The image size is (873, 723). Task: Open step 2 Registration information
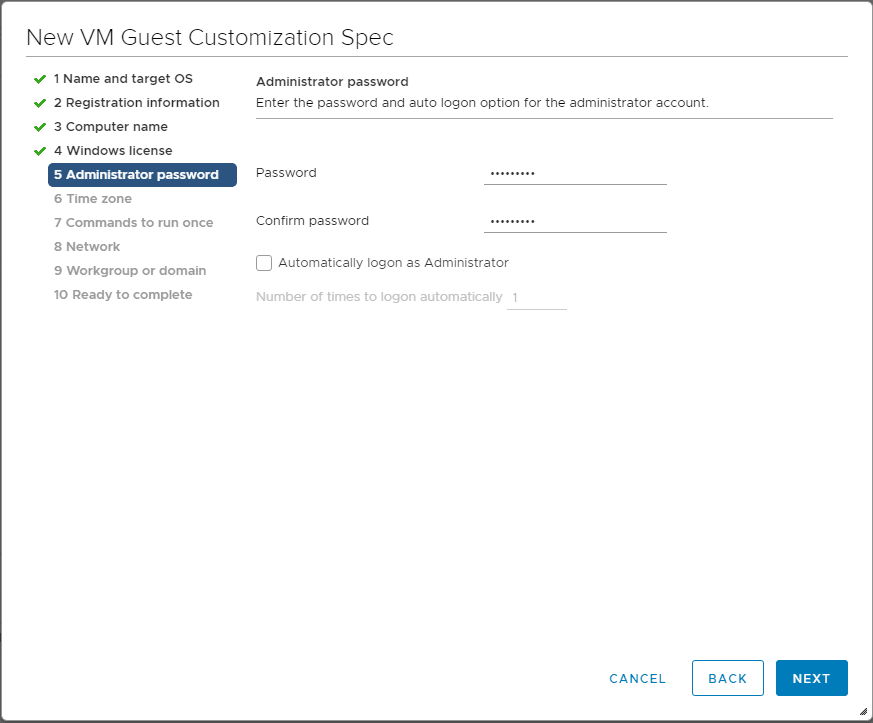[x=136, y=103]
